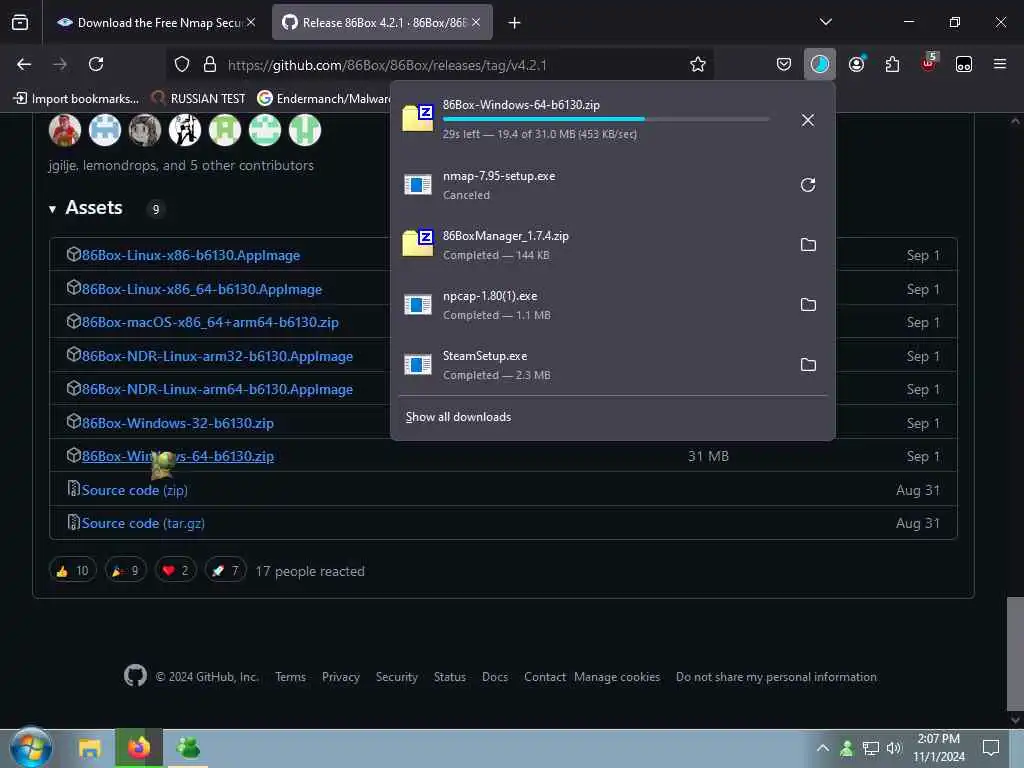
Task: Retry the nmap-7.95-setup.exe download
Action: (808, 185)
